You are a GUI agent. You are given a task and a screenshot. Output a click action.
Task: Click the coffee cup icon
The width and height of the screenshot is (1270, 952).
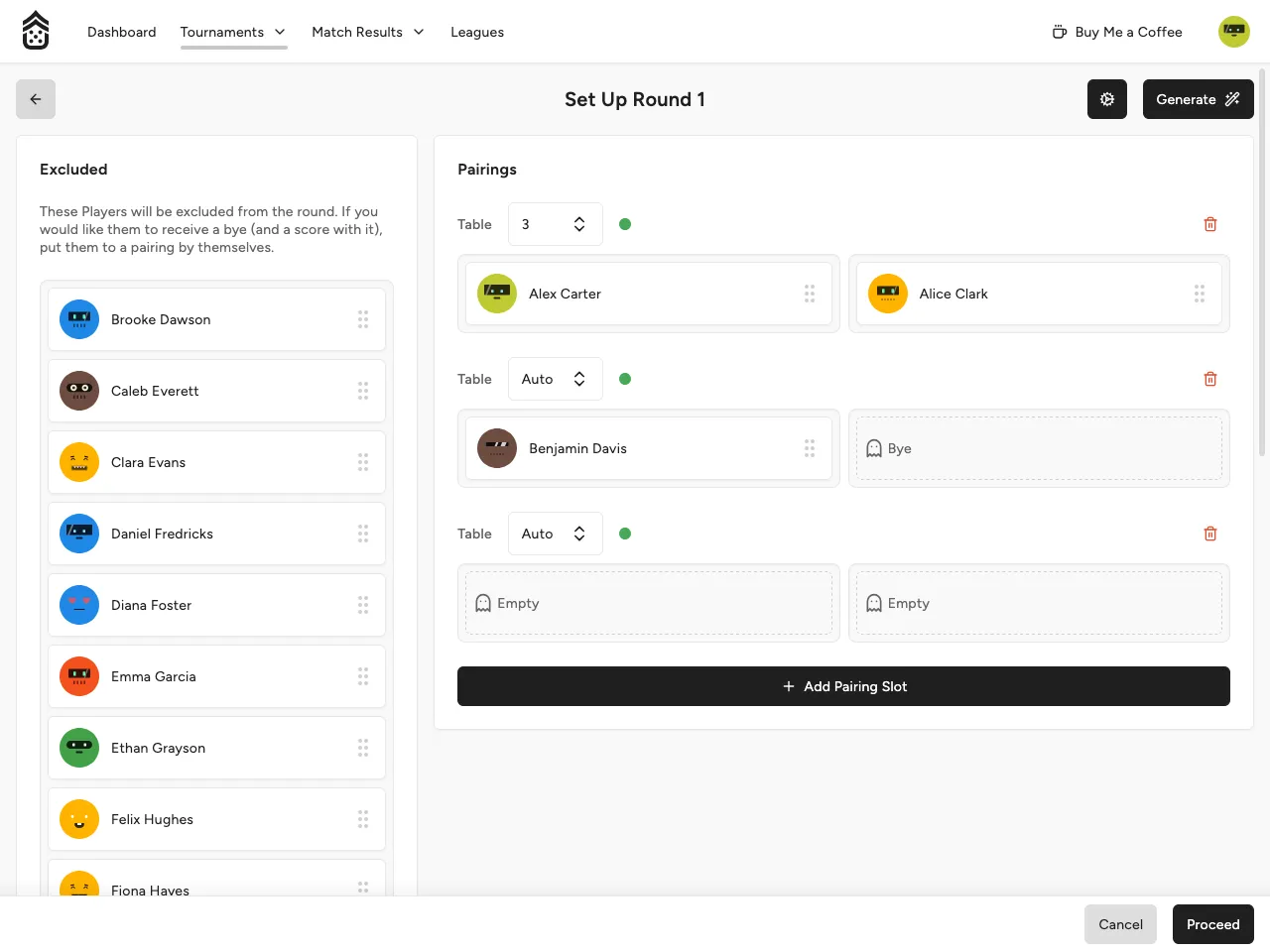pyautogui.click(x=1060, y=32)
